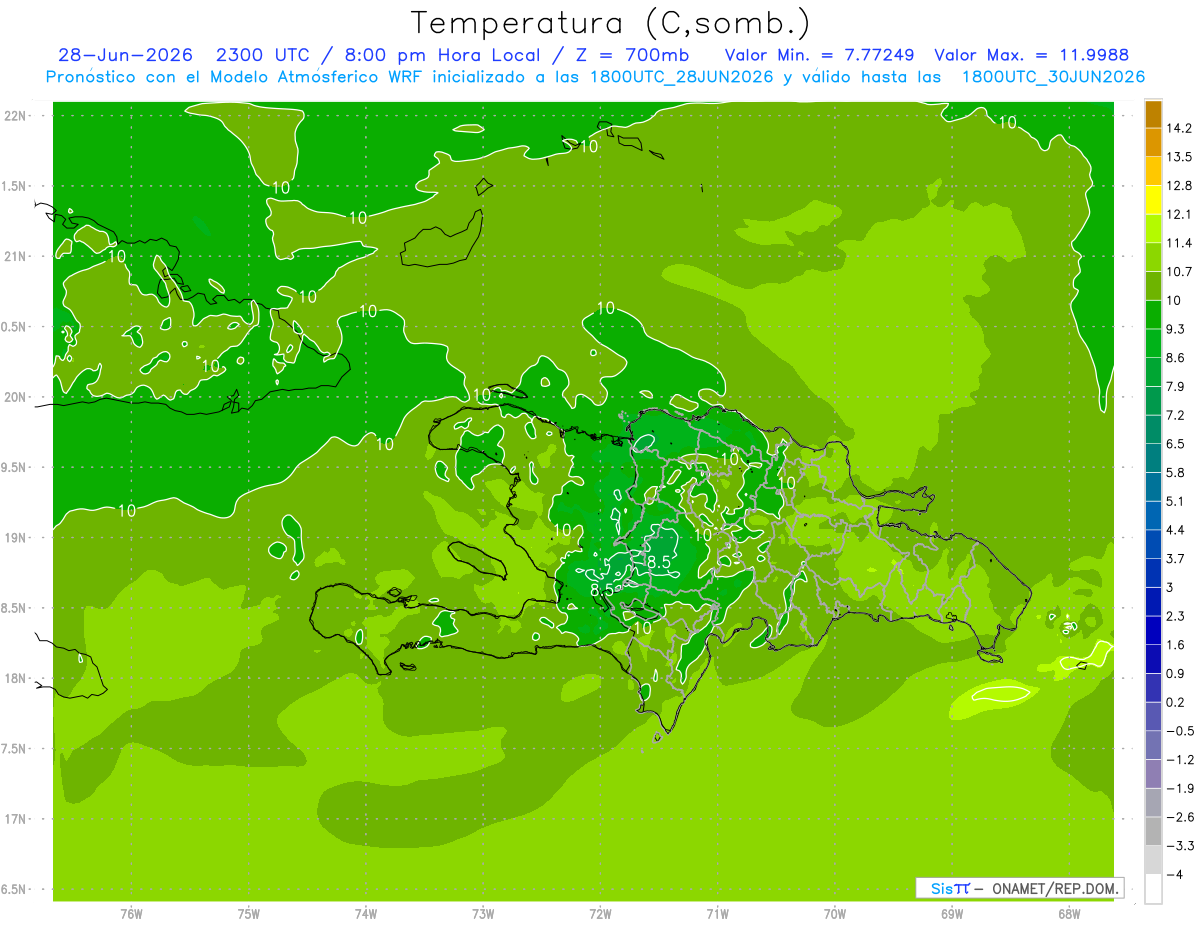This screenshot has height=927, width=1200.
Task: Click the 11.4 color bar label
Action: tap(1179, 243)
